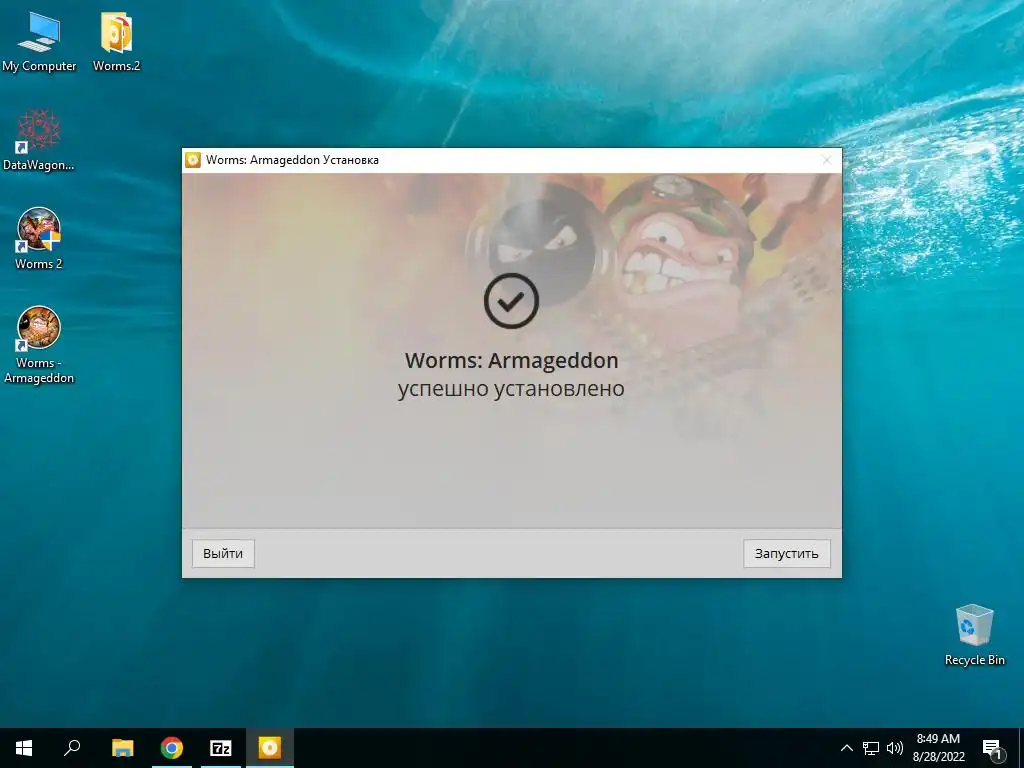The width and height of the screenshot is (1024, 768).
Task: Show hidden system tray icons
Action: coord(846,748)
